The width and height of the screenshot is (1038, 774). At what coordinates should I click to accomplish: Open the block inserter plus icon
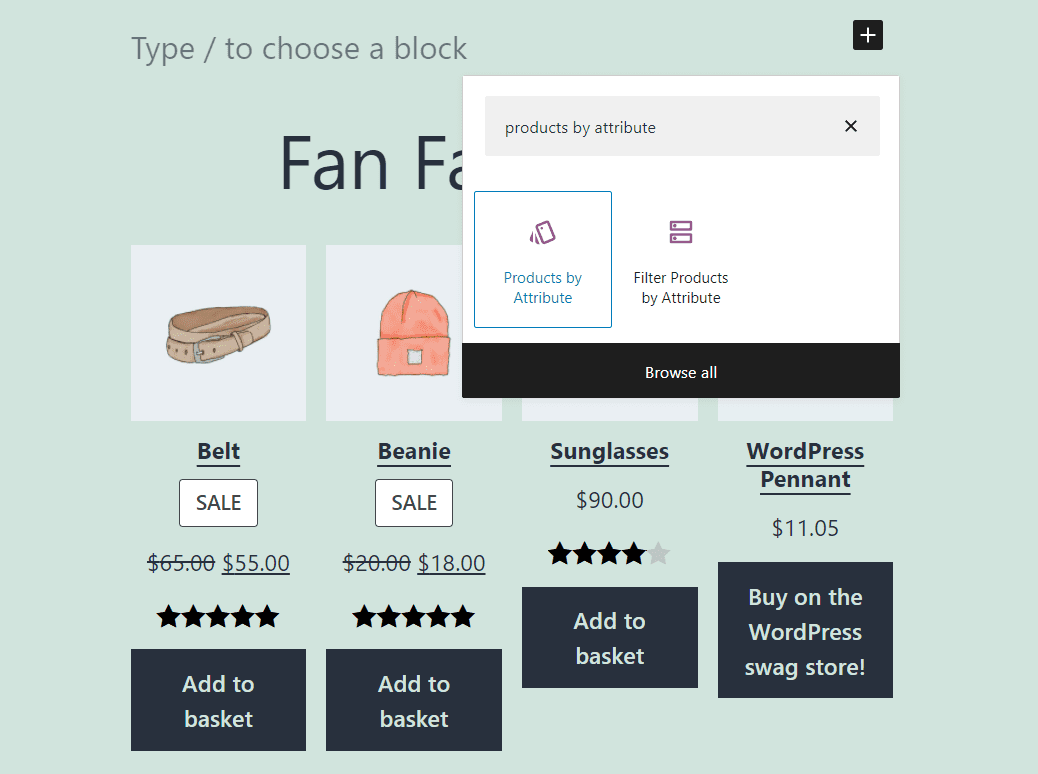(867, 35)
